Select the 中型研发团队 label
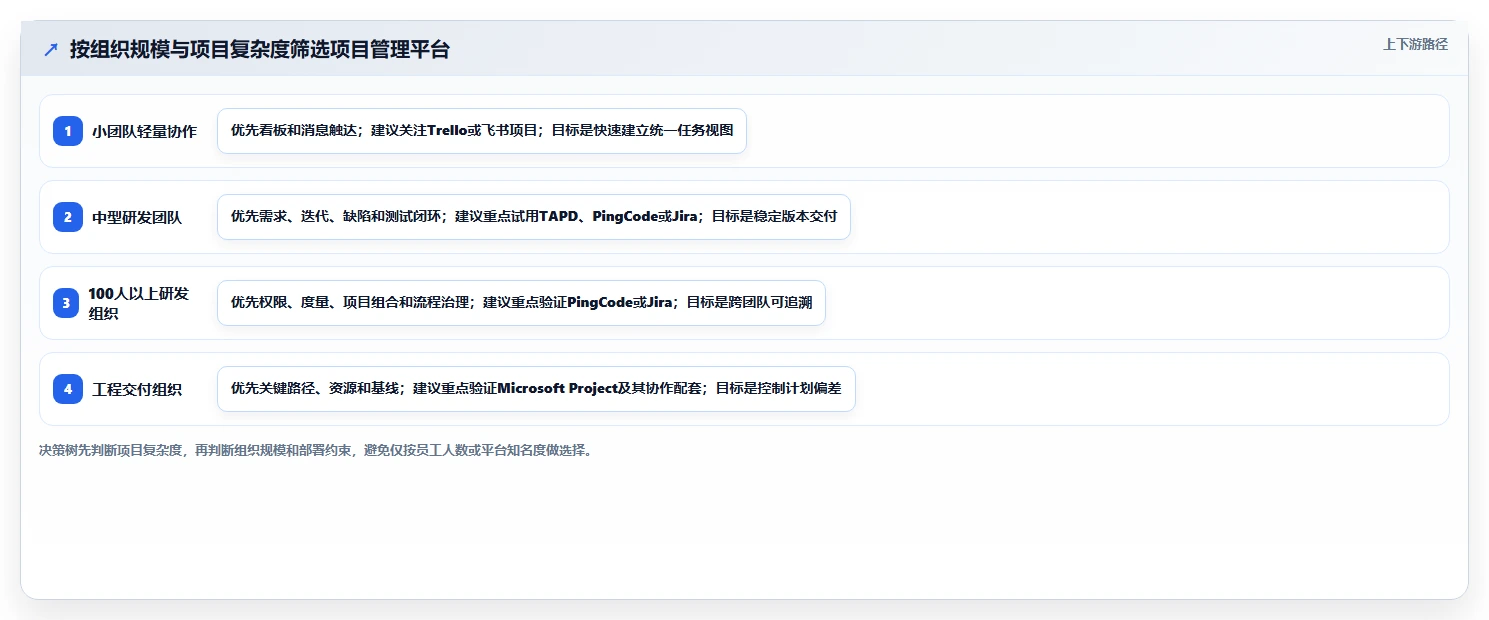The height and width of the screenshot is (620, 1489). 137,217
